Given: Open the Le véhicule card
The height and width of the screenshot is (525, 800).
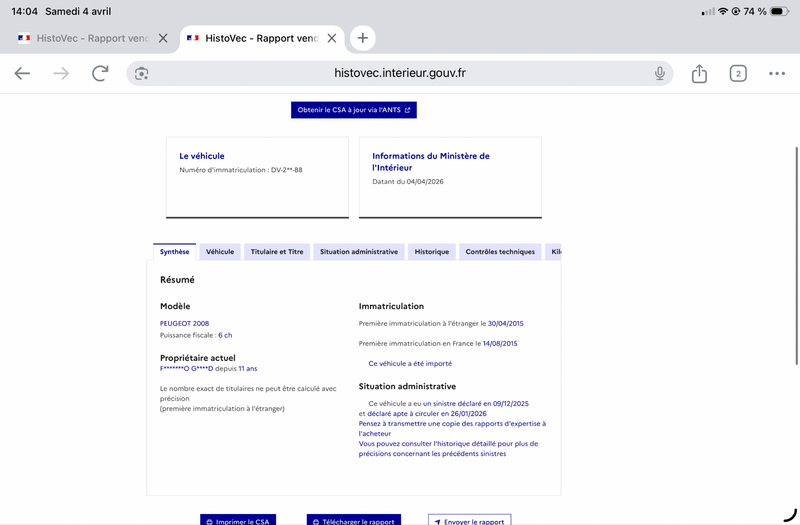Looking at the screenshot, I should click(257, 177).
